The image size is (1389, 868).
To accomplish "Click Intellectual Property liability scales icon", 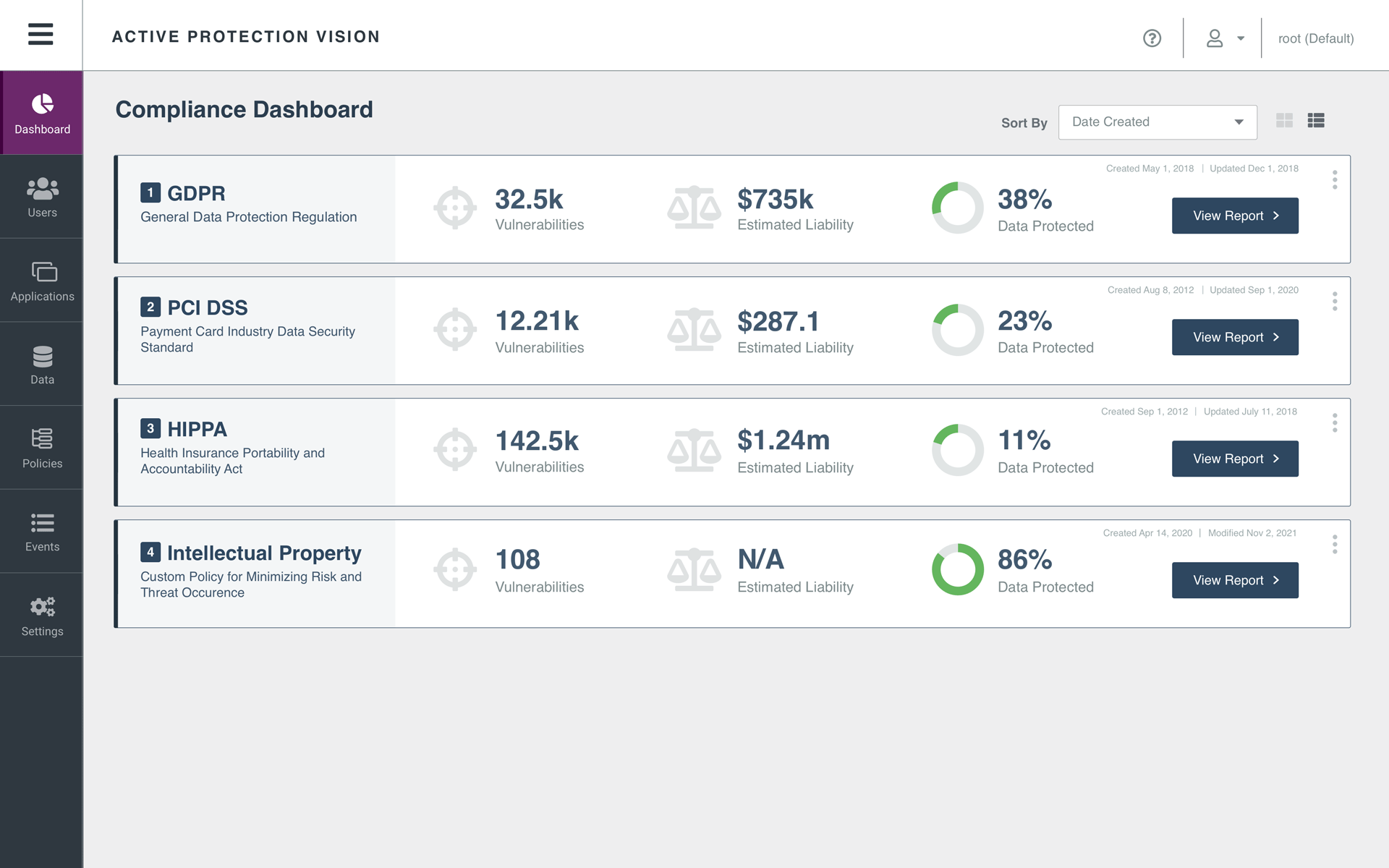I will click(x=694, y=569).
